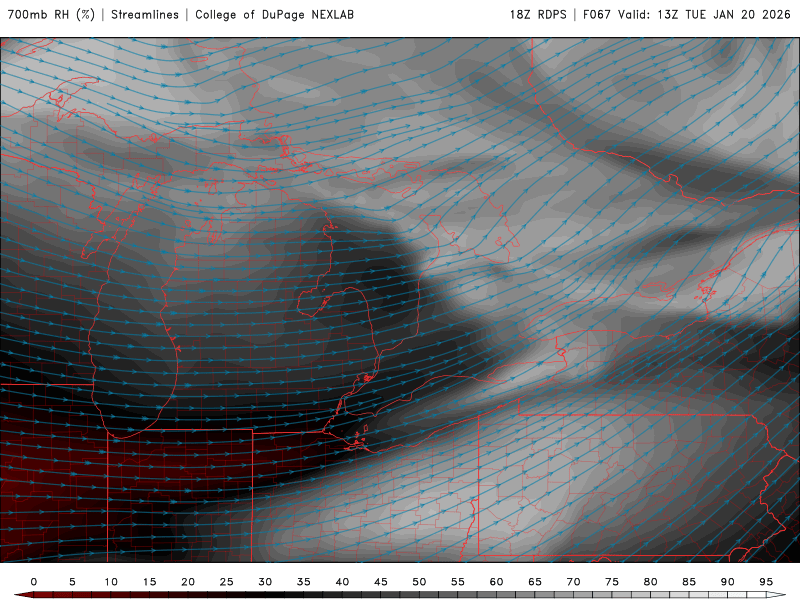Click the colorbar label "85"

pos(689,582)
